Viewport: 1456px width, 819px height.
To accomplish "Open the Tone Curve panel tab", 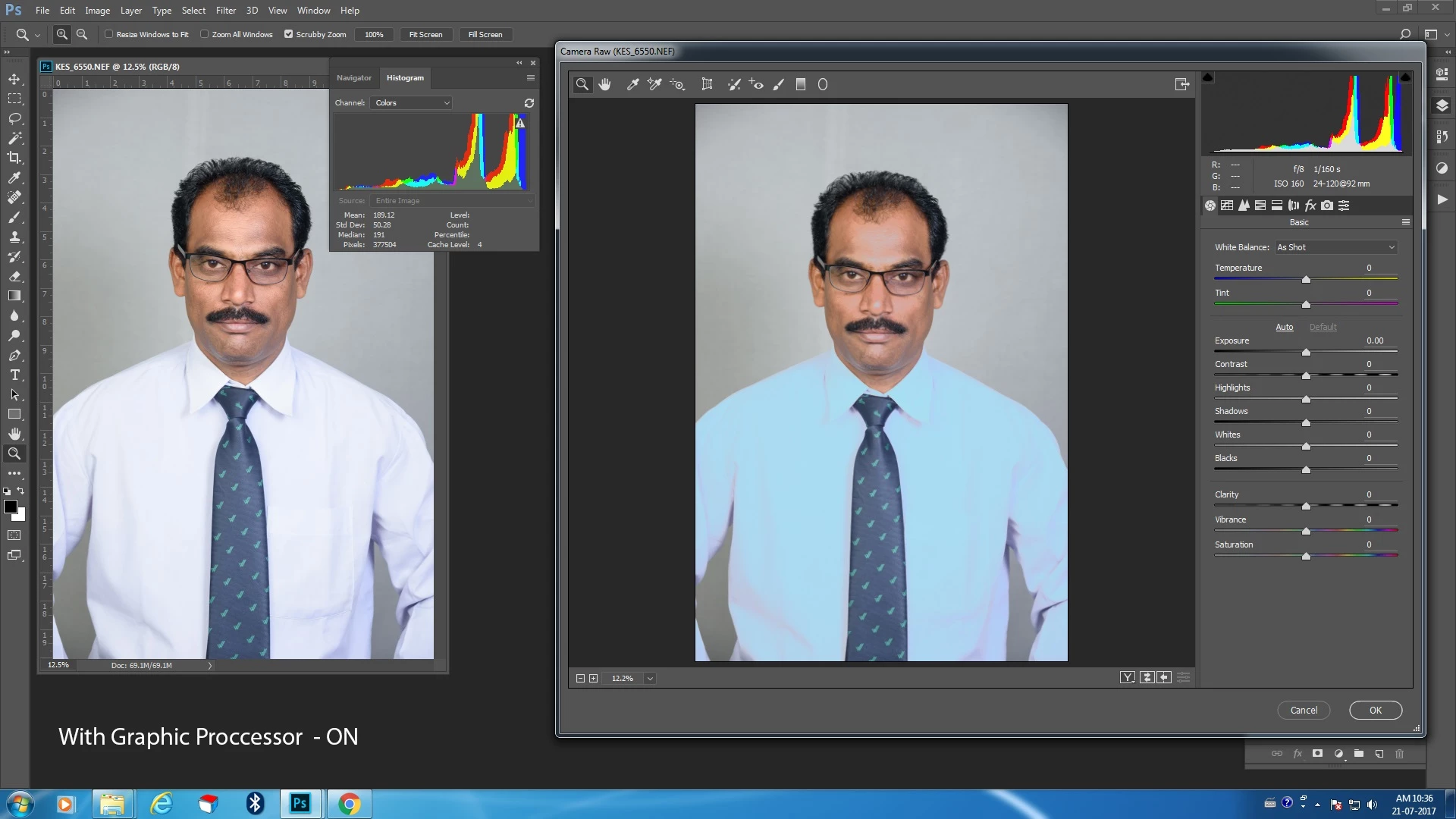I will click(1227, 206).
